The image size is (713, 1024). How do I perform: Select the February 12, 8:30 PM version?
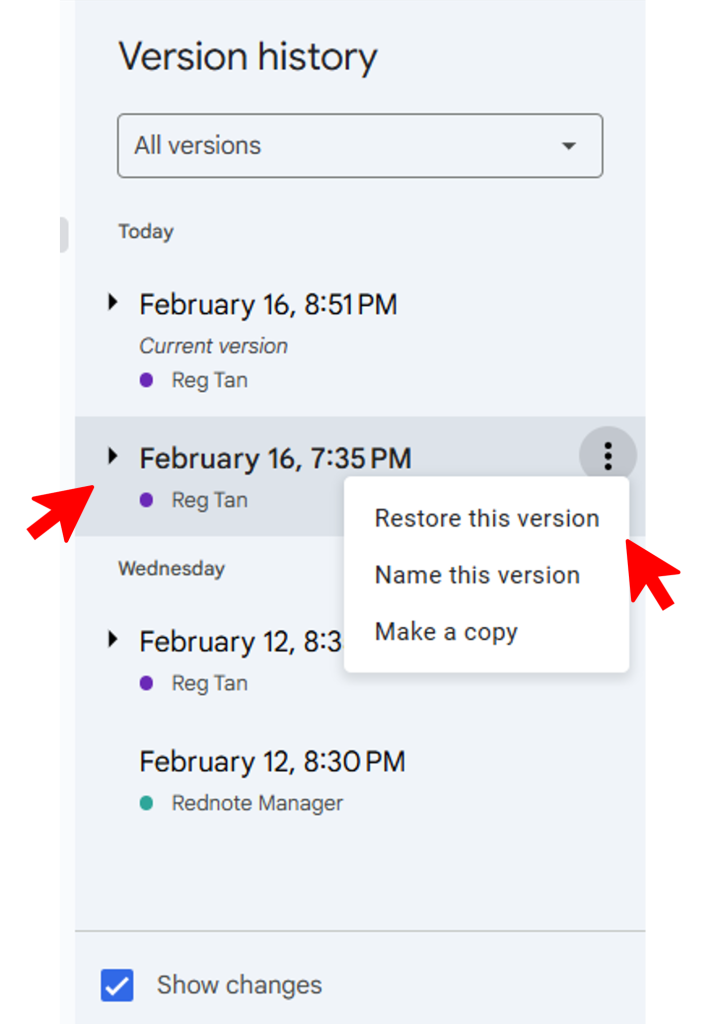[x=272, y=762]
